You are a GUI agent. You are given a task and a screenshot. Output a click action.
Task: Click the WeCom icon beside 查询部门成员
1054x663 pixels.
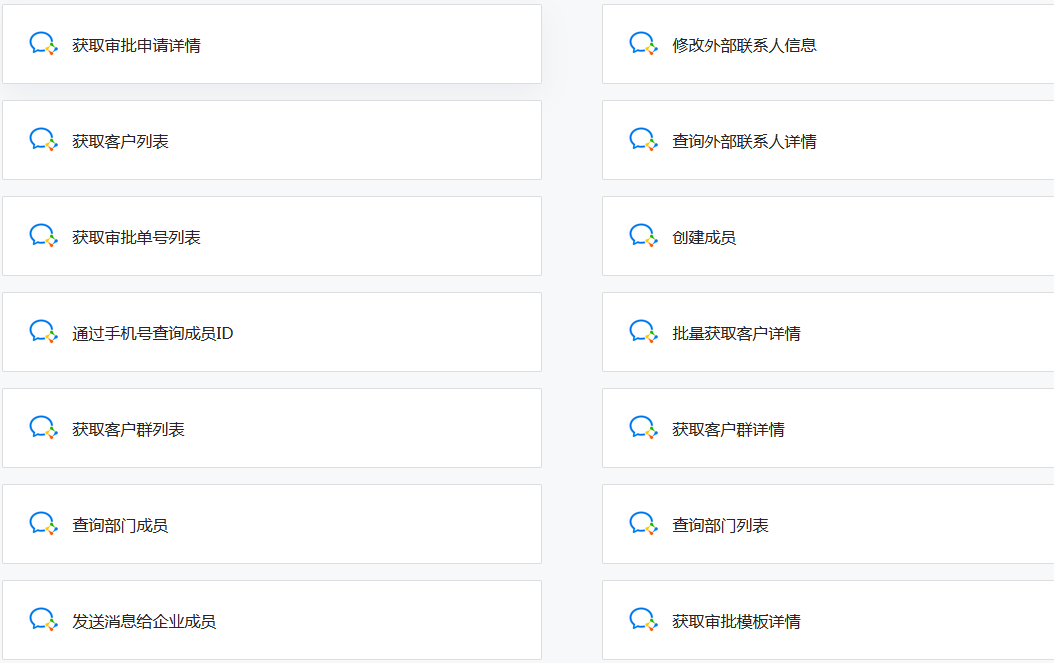[x=43, y=524]
